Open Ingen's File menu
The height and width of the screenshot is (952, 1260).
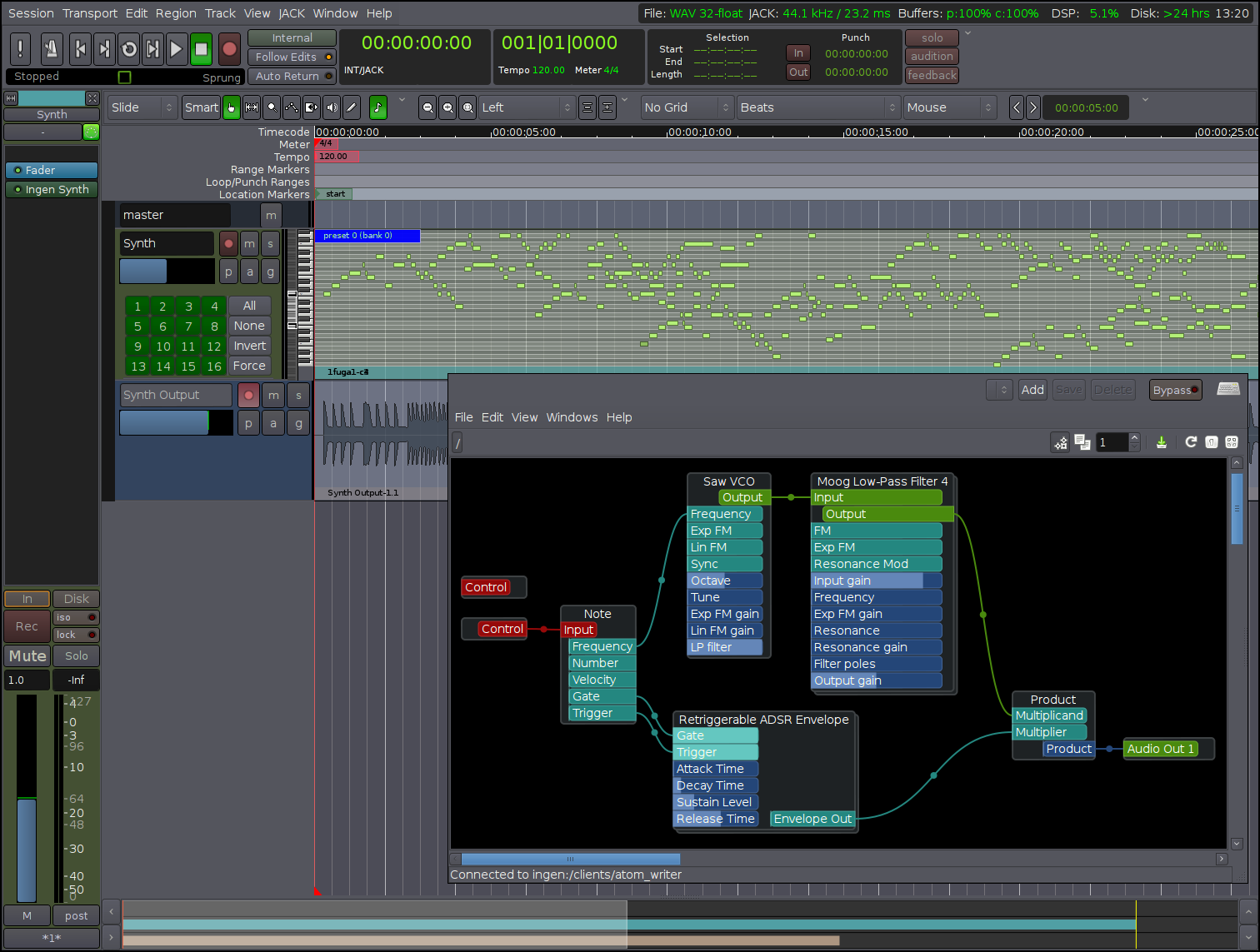point(464,417)
